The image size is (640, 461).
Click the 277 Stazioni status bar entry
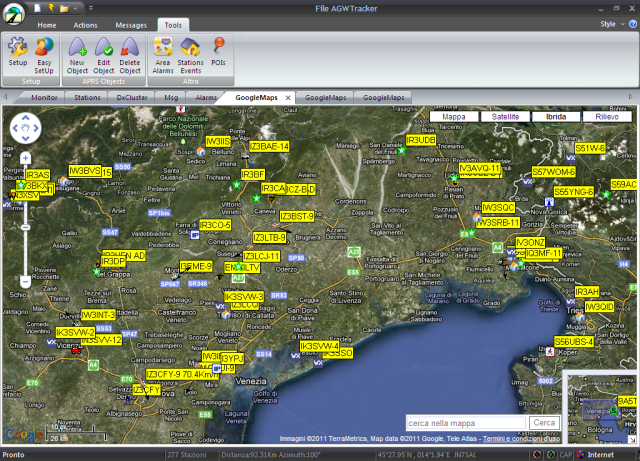(x=187, y=454)
